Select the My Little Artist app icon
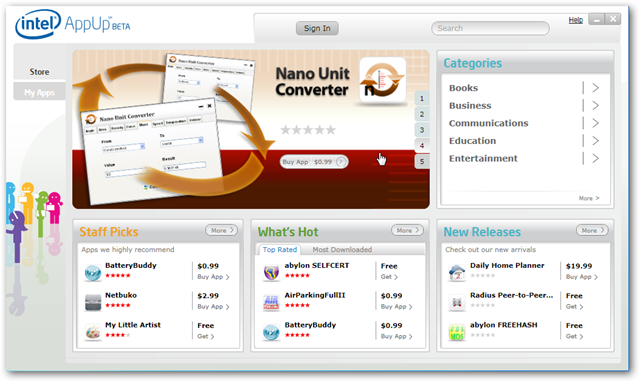The height and width of the screenshot is (382, 640). pyautogui.click(x=93, y=332)
